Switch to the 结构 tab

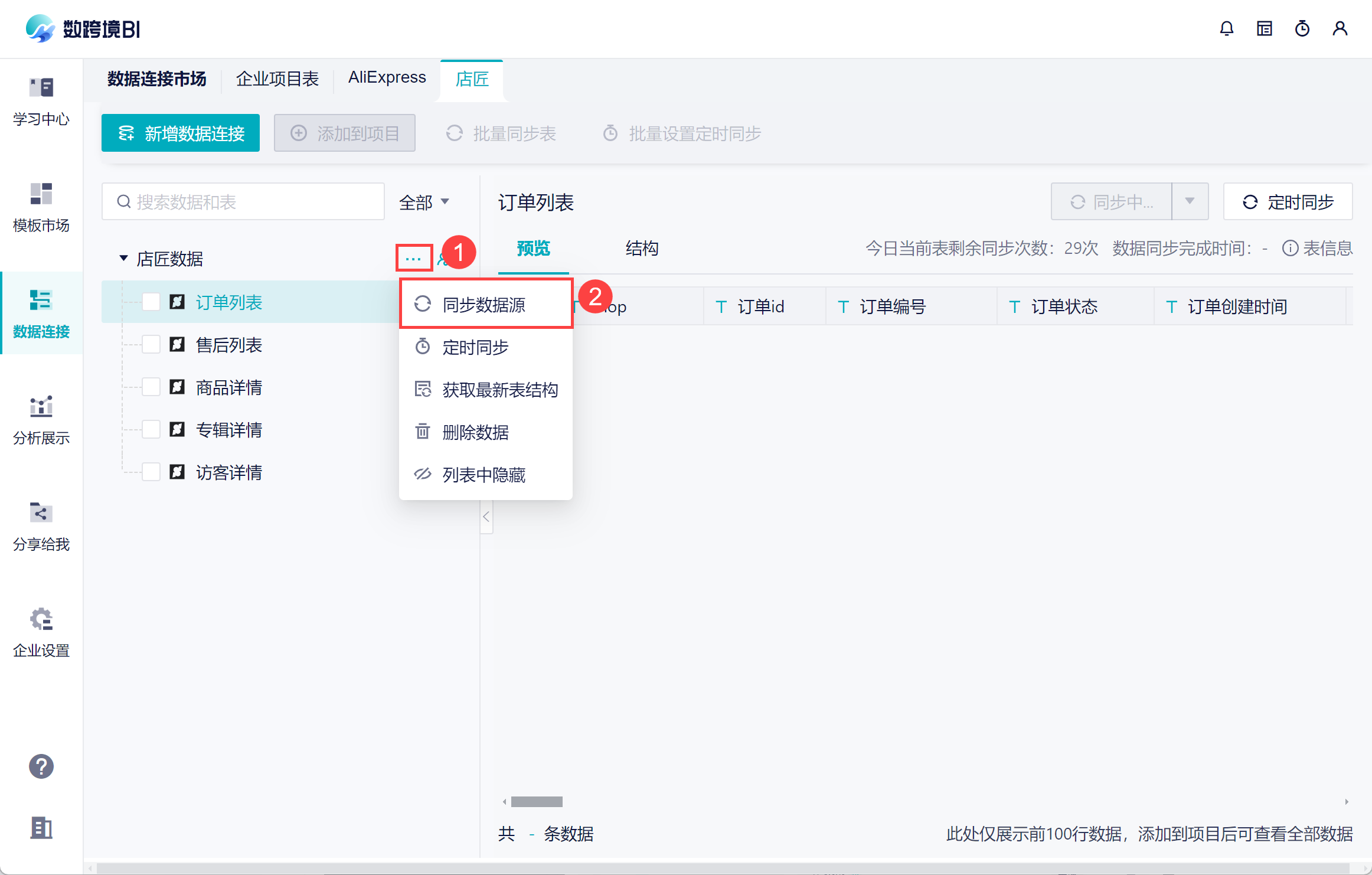click(x=642, y=249)
